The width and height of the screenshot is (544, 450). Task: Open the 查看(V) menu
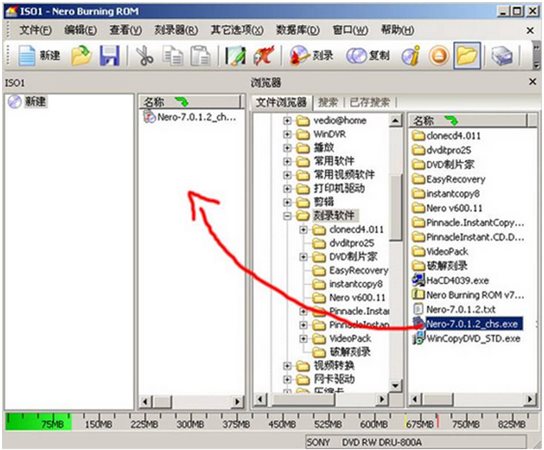tap(126, 30)
